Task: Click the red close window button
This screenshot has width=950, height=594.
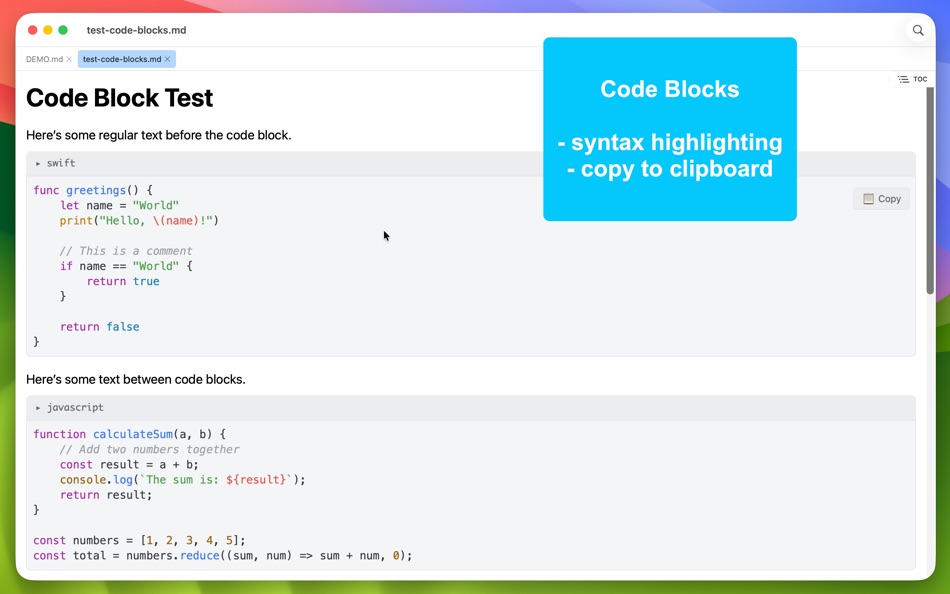Action: tap(33, 30)
